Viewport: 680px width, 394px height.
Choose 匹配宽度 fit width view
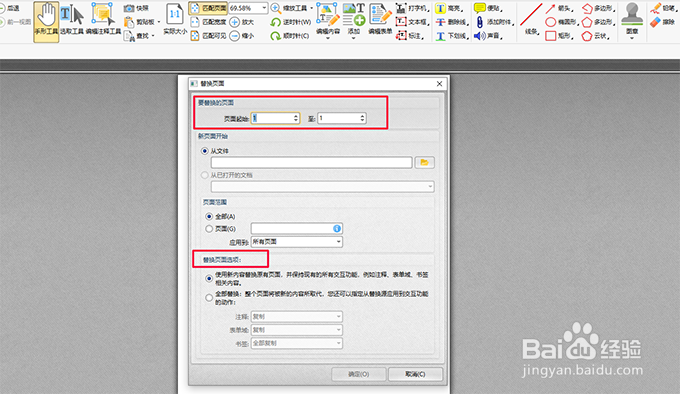coord(209,22)
